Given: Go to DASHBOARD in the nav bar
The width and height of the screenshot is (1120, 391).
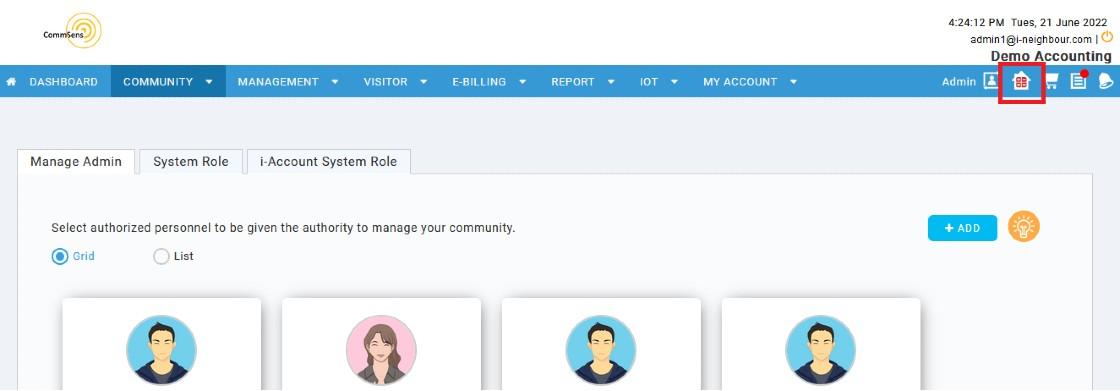Looking at the screenshot, I should [x=64, y=81].
